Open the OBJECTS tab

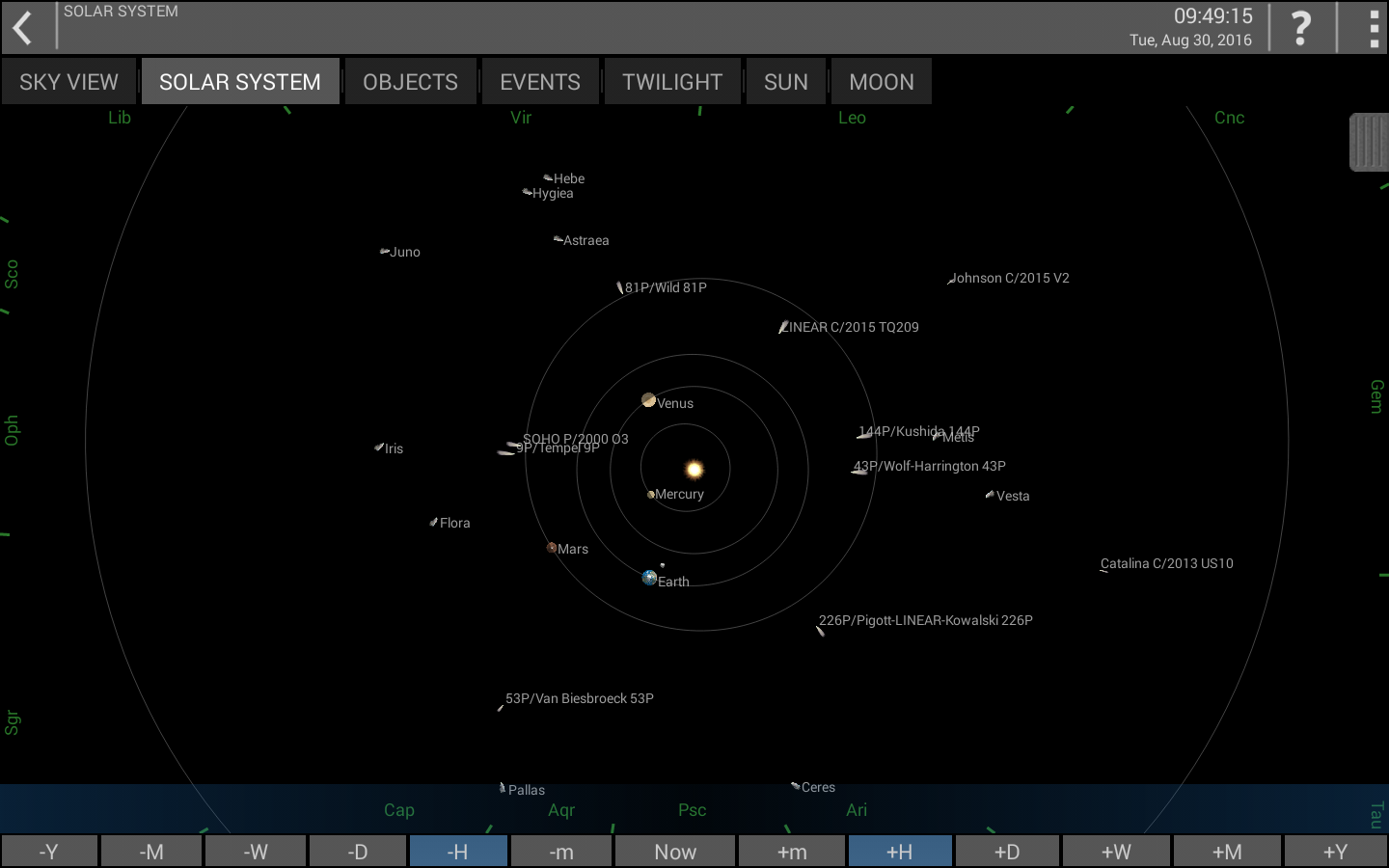point(411,82)
